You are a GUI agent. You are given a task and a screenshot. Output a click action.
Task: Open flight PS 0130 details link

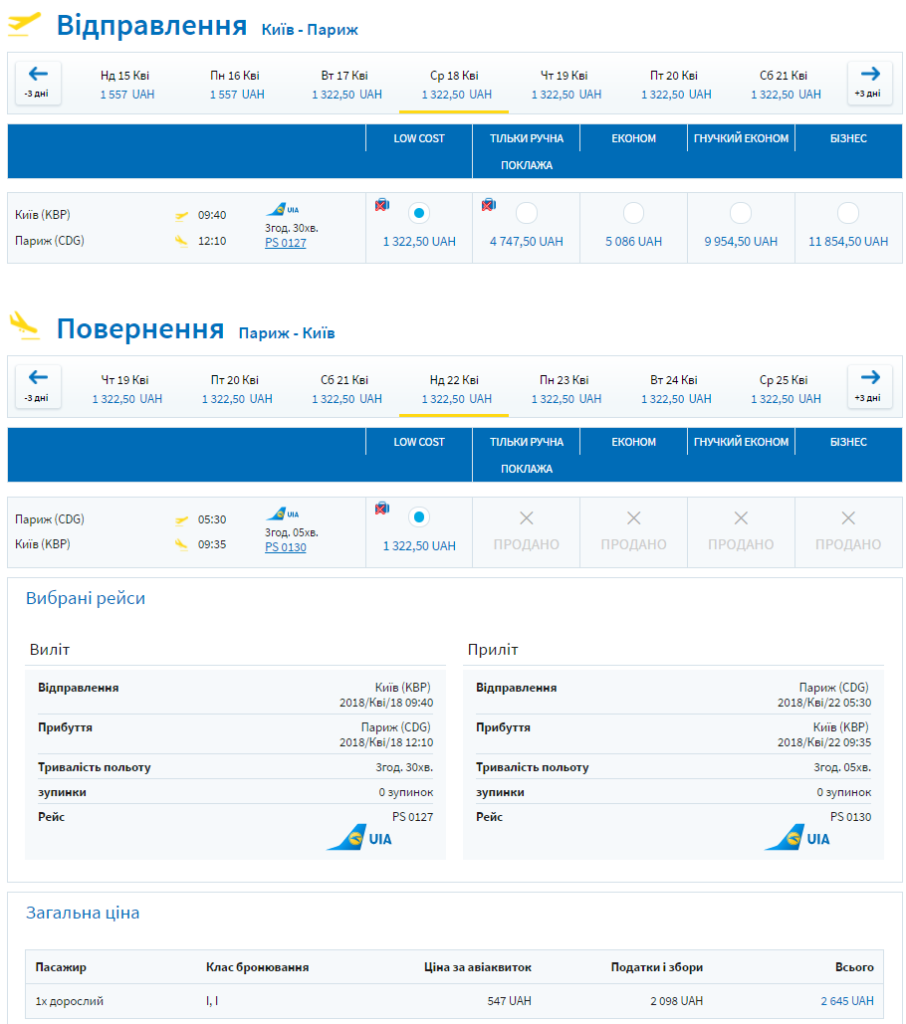click(285, 547)
